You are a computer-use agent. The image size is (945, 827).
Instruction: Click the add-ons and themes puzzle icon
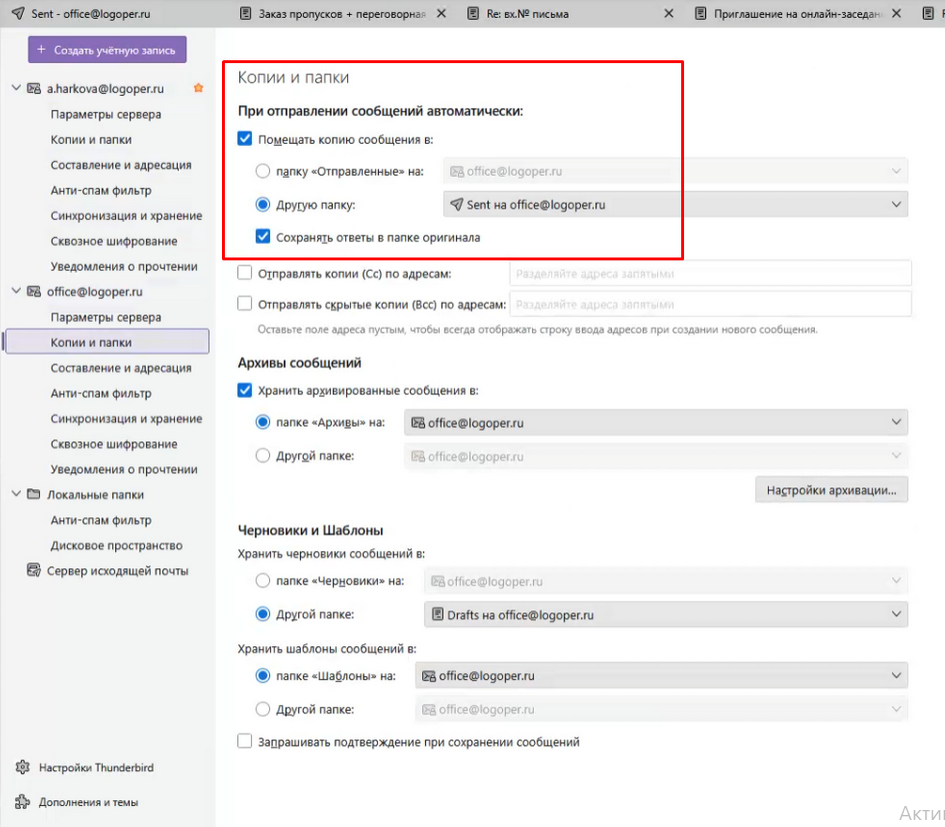pos(22,802)
